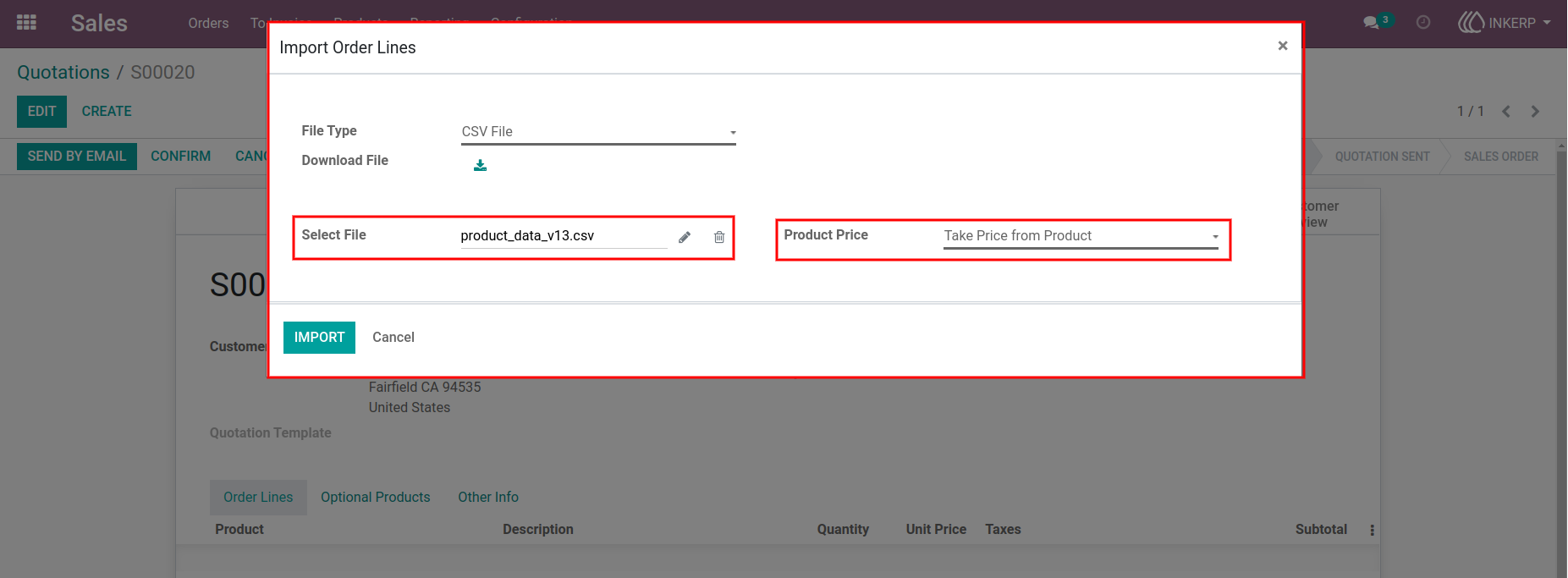The width and height of the screenshot is (1568, 578).
Task: Go to the next record arrow
Action: tap(1535, 112)
